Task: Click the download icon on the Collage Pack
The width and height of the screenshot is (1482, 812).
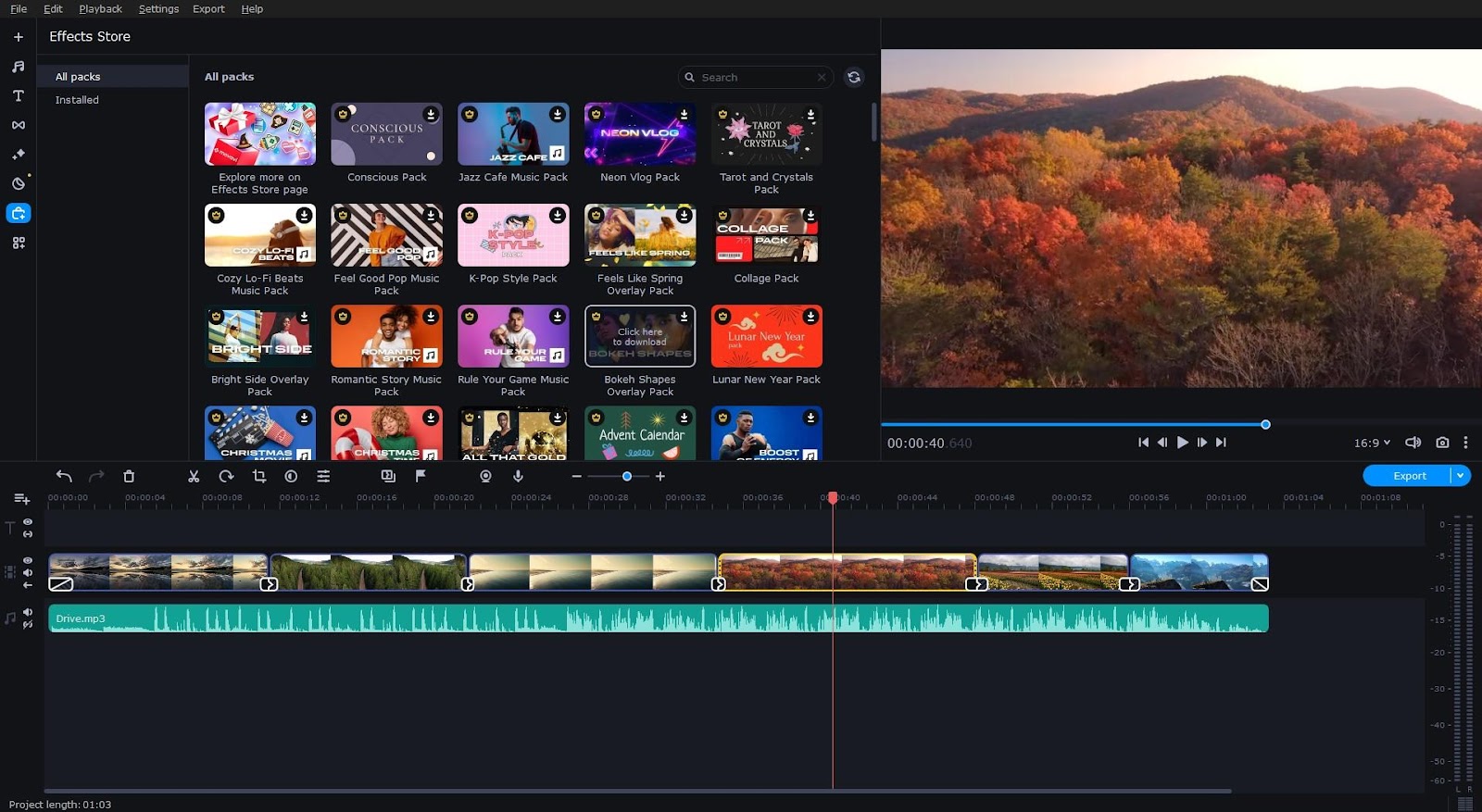Action: point(810,216)
